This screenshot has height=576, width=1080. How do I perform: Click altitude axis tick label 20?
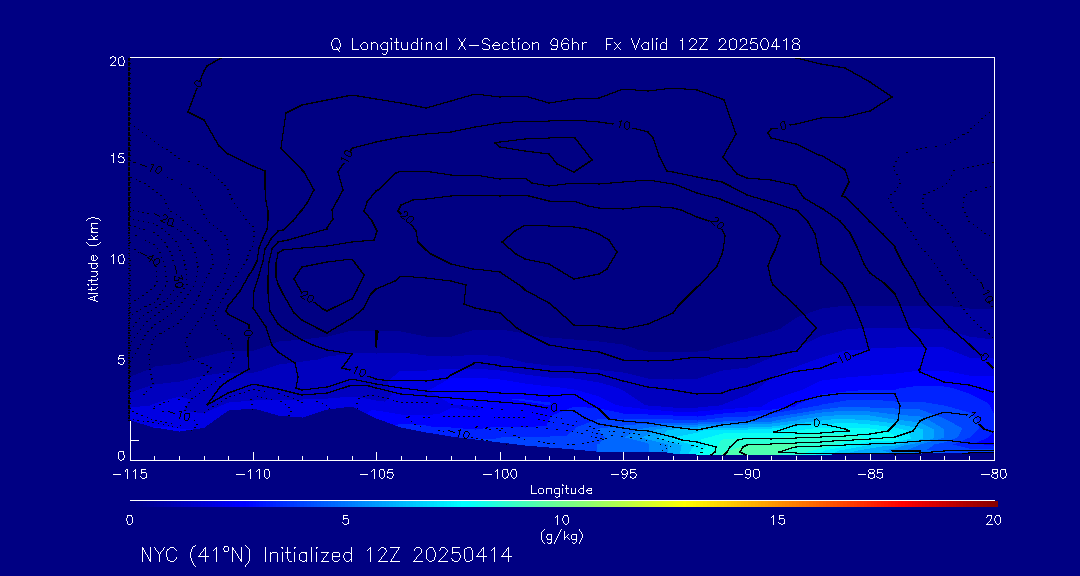coord(117,61)
